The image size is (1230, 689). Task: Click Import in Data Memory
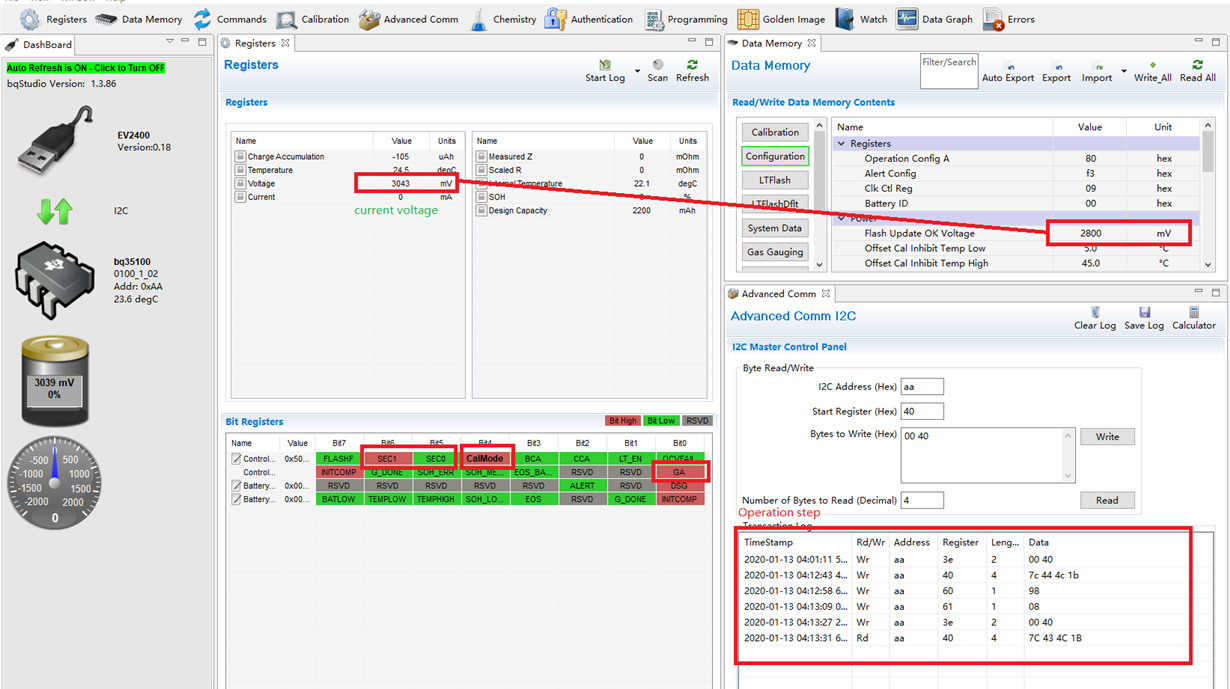click(1097, 71)
